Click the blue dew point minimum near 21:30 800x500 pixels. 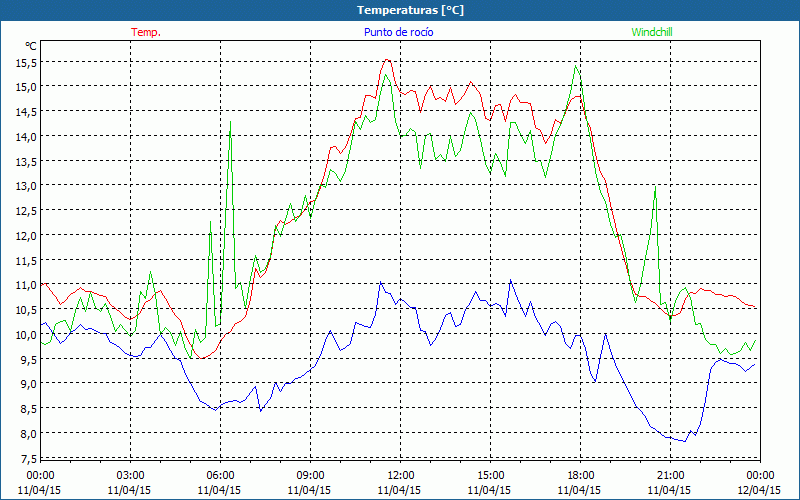(684, 441)
